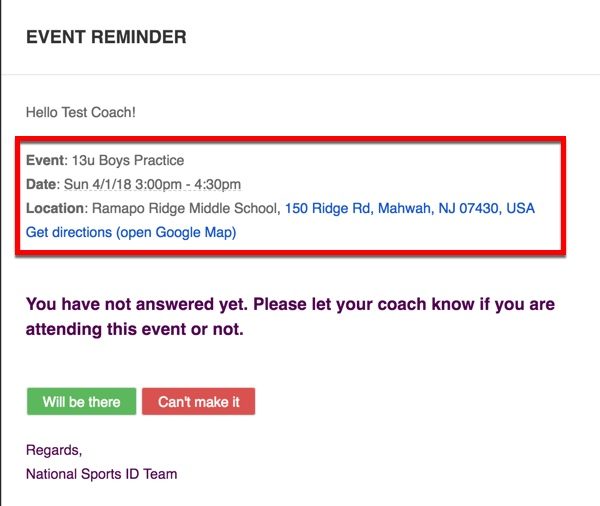Open the Get directions Google Map link
600x506 pixels.
(131, 232)
